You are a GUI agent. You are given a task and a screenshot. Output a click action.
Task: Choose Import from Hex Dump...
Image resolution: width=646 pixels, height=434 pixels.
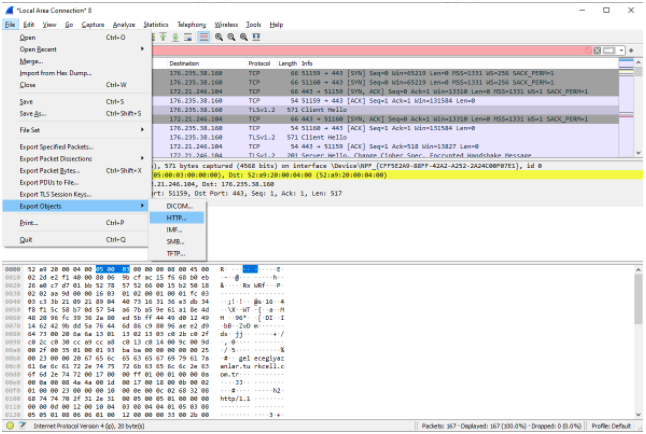tap(76, 73)
